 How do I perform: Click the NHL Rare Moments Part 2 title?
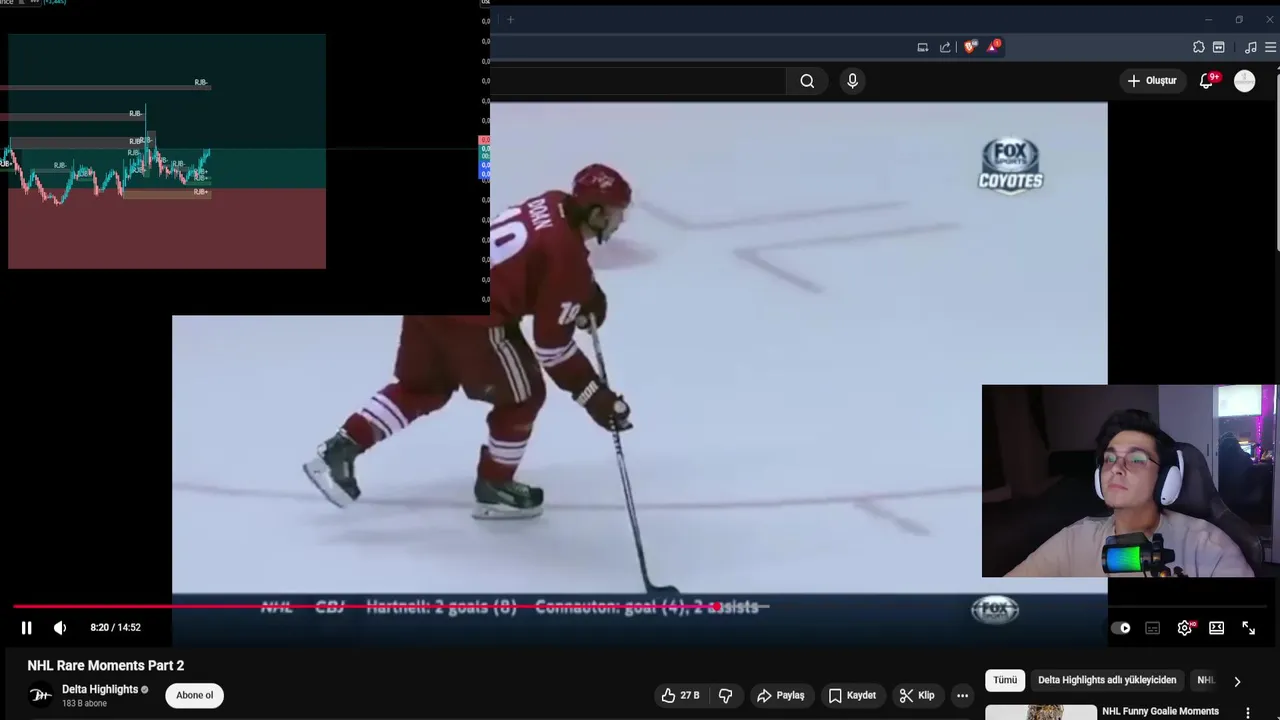pyautogui.click(x=106, y=665)
